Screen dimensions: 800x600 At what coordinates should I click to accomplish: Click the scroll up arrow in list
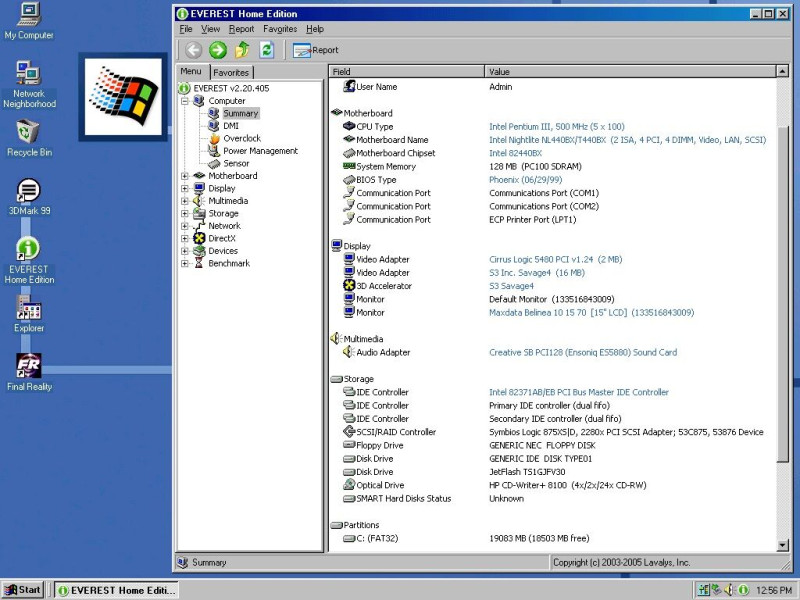[782, 71]
